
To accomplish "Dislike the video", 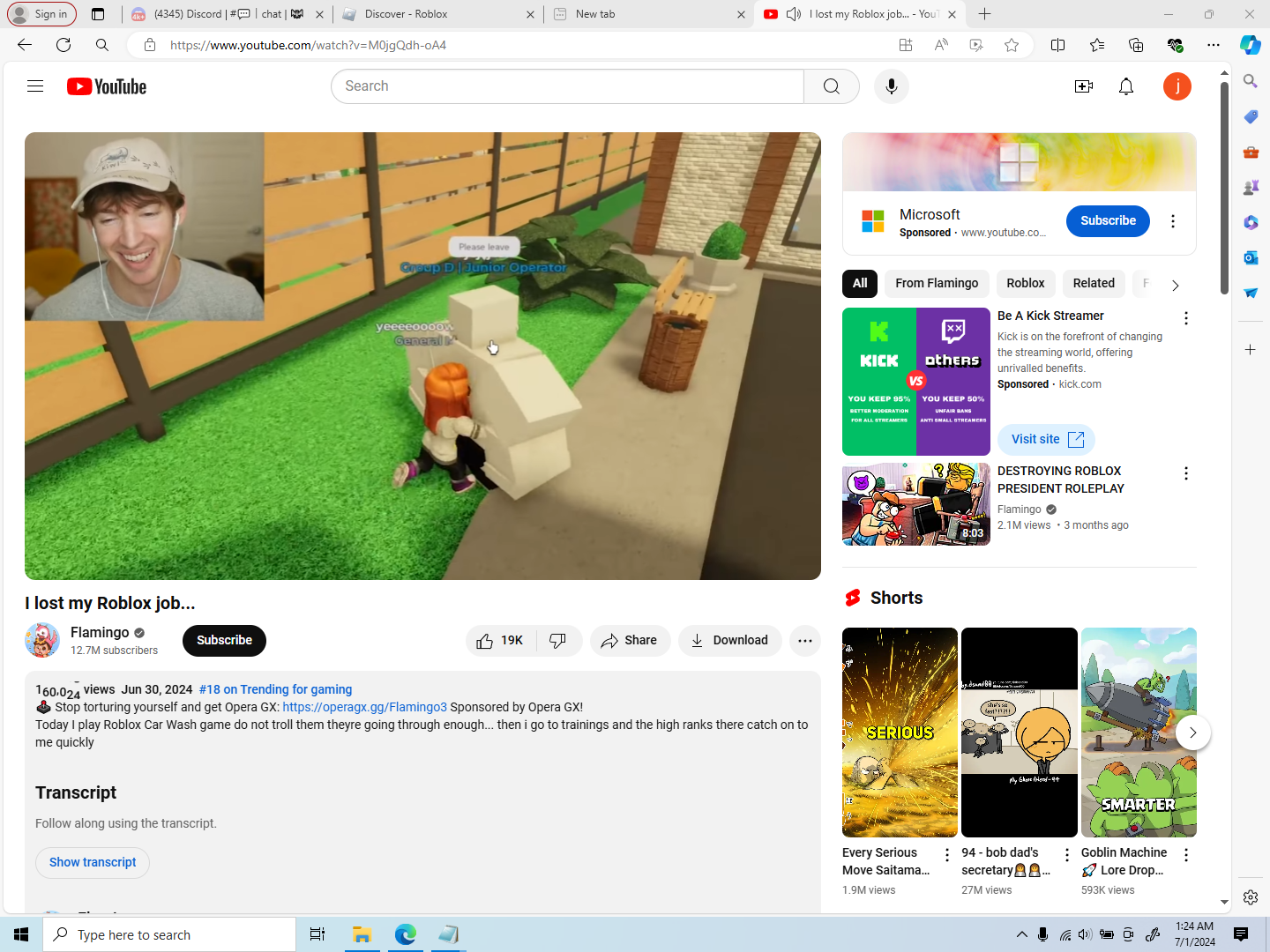I will [558, 641].
